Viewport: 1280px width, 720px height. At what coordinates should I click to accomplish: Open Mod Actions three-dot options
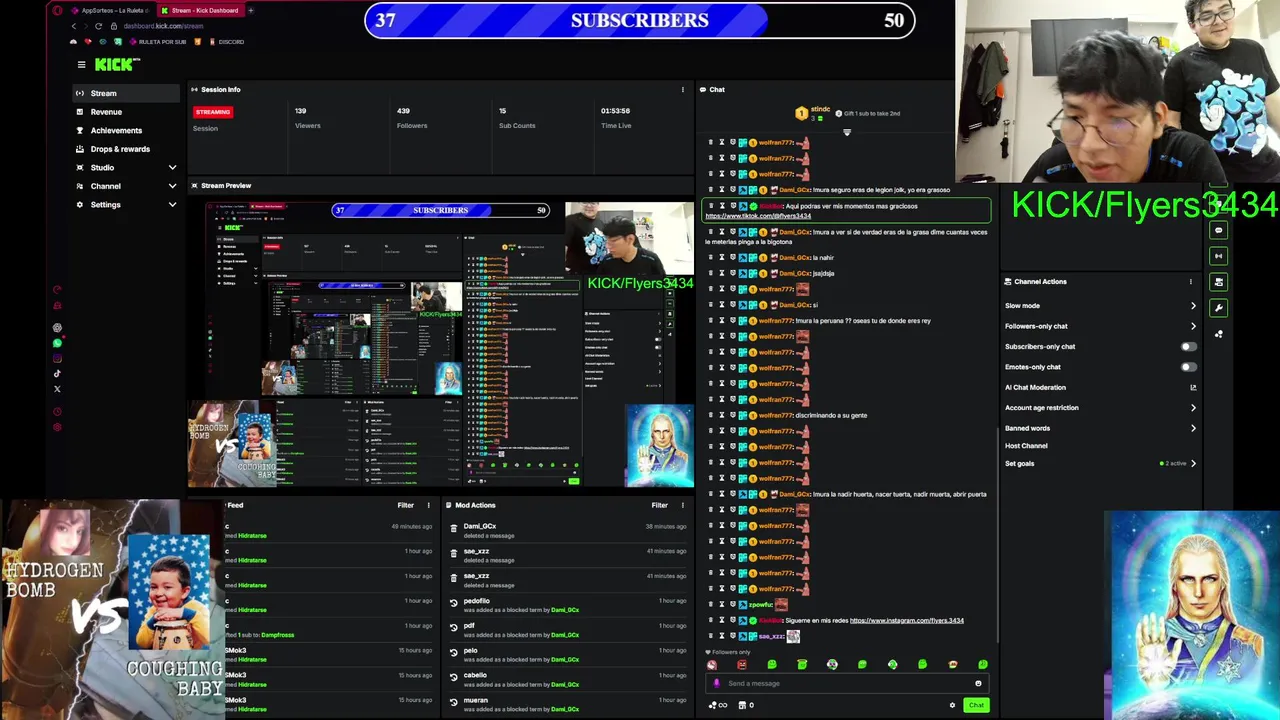tap(683, 506)
